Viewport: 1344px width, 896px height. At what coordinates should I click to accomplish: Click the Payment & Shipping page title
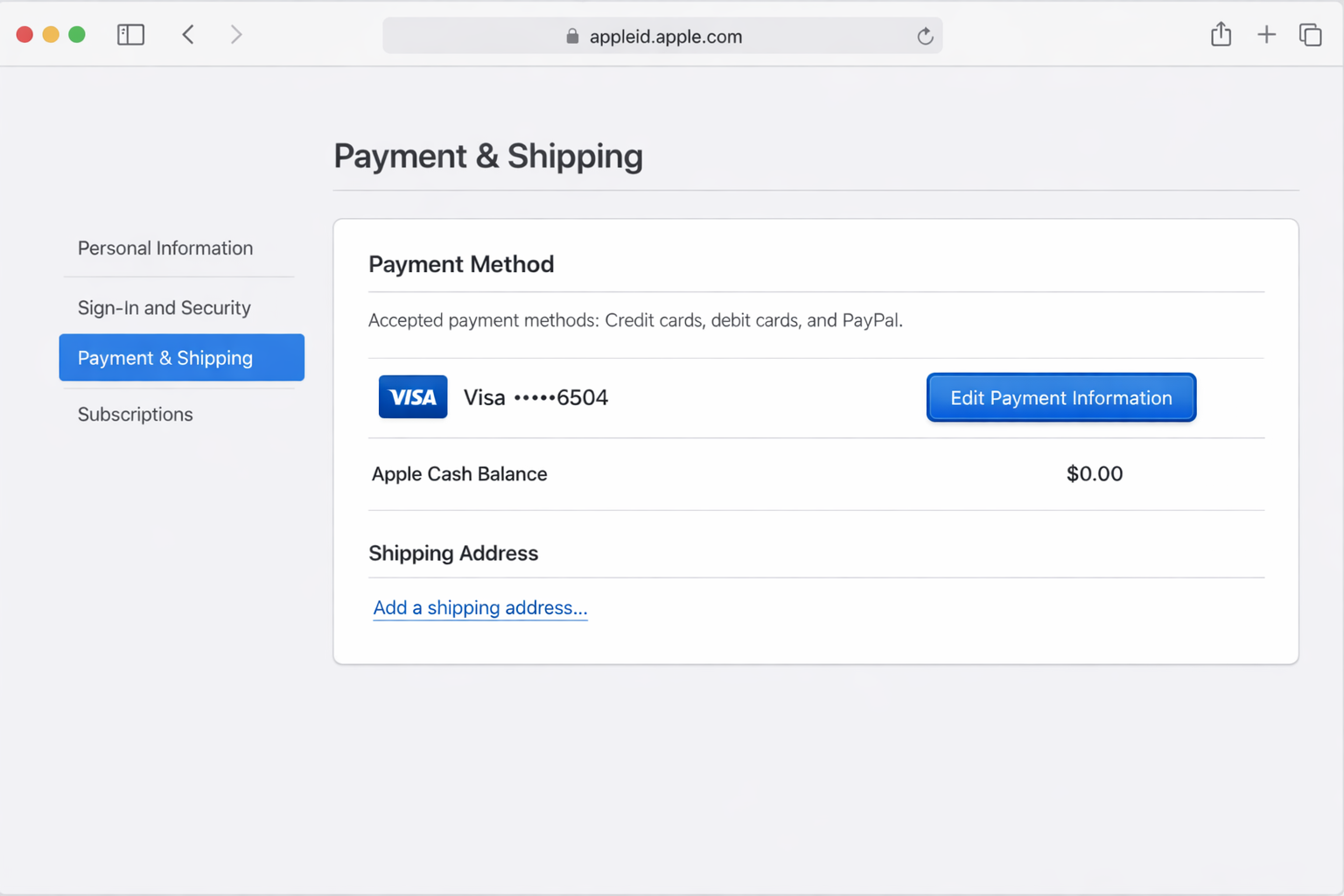488,157
